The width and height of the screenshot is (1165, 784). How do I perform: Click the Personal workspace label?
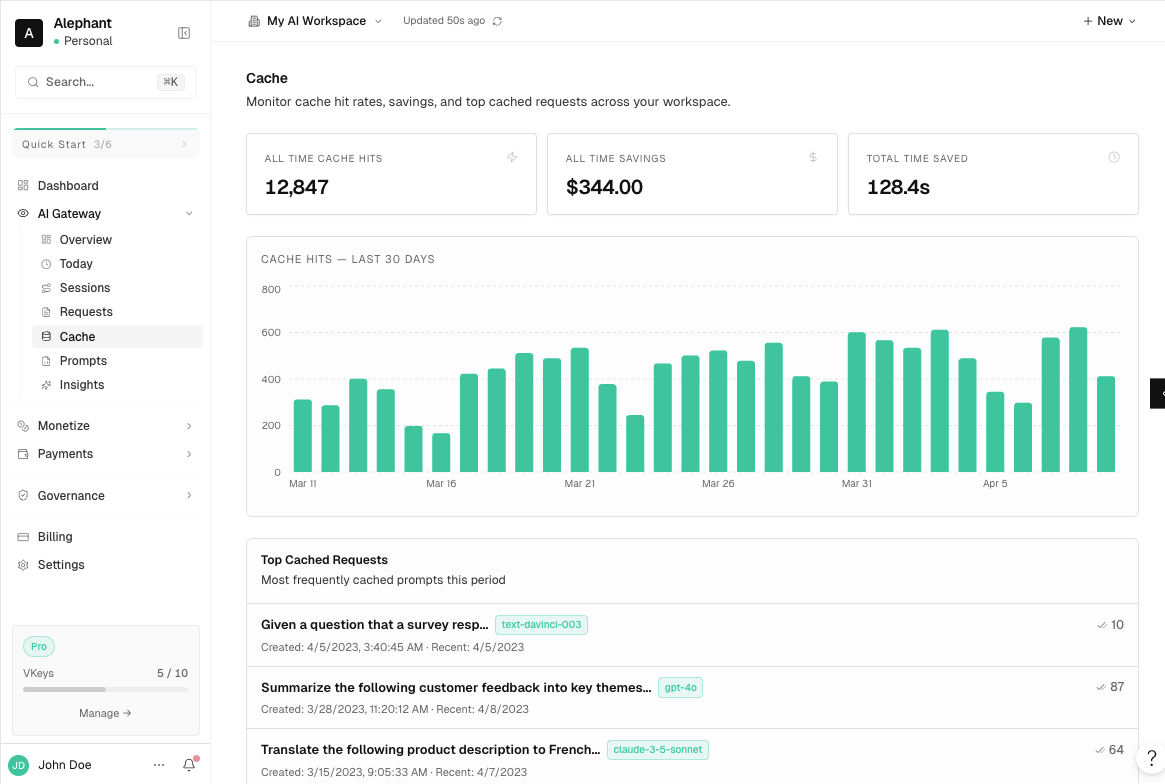click(x=88, y=41)
